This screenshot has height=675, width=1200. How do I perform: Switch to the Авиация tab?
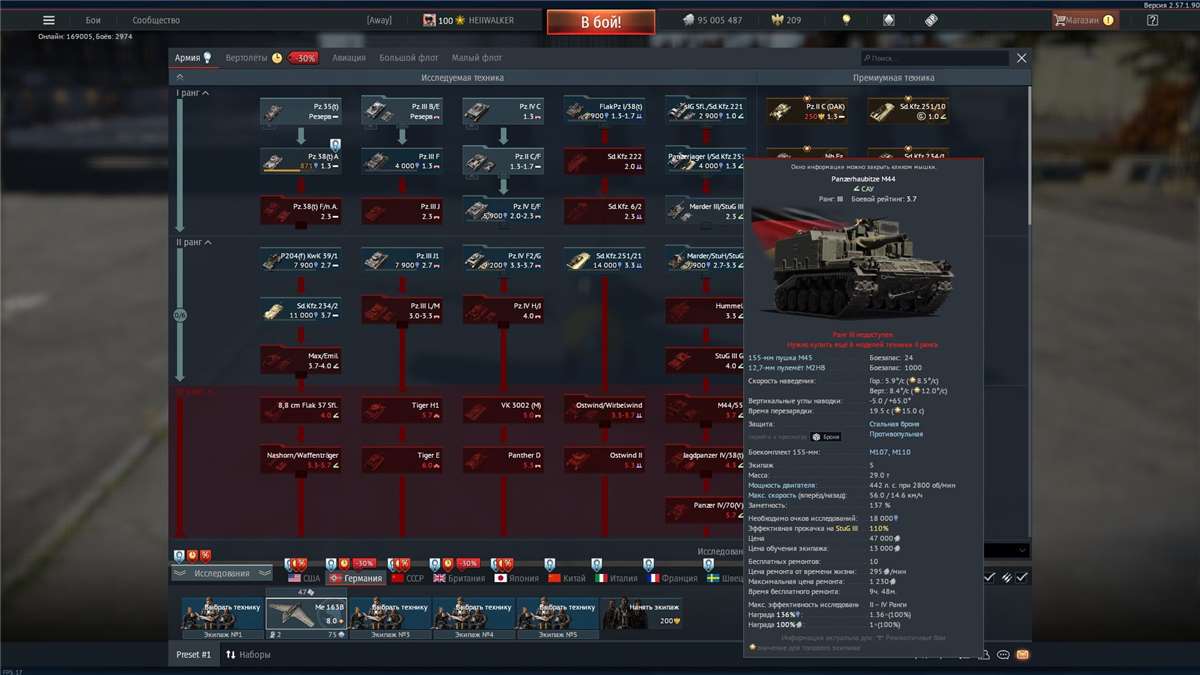point(349,58)
